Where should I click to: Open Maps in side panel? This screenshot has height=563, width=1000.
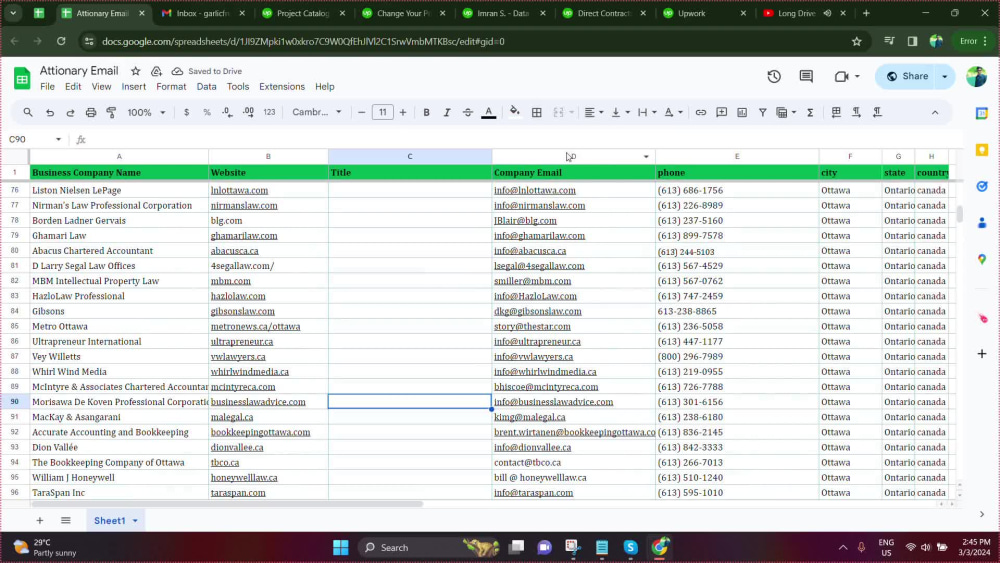(982, 259)
